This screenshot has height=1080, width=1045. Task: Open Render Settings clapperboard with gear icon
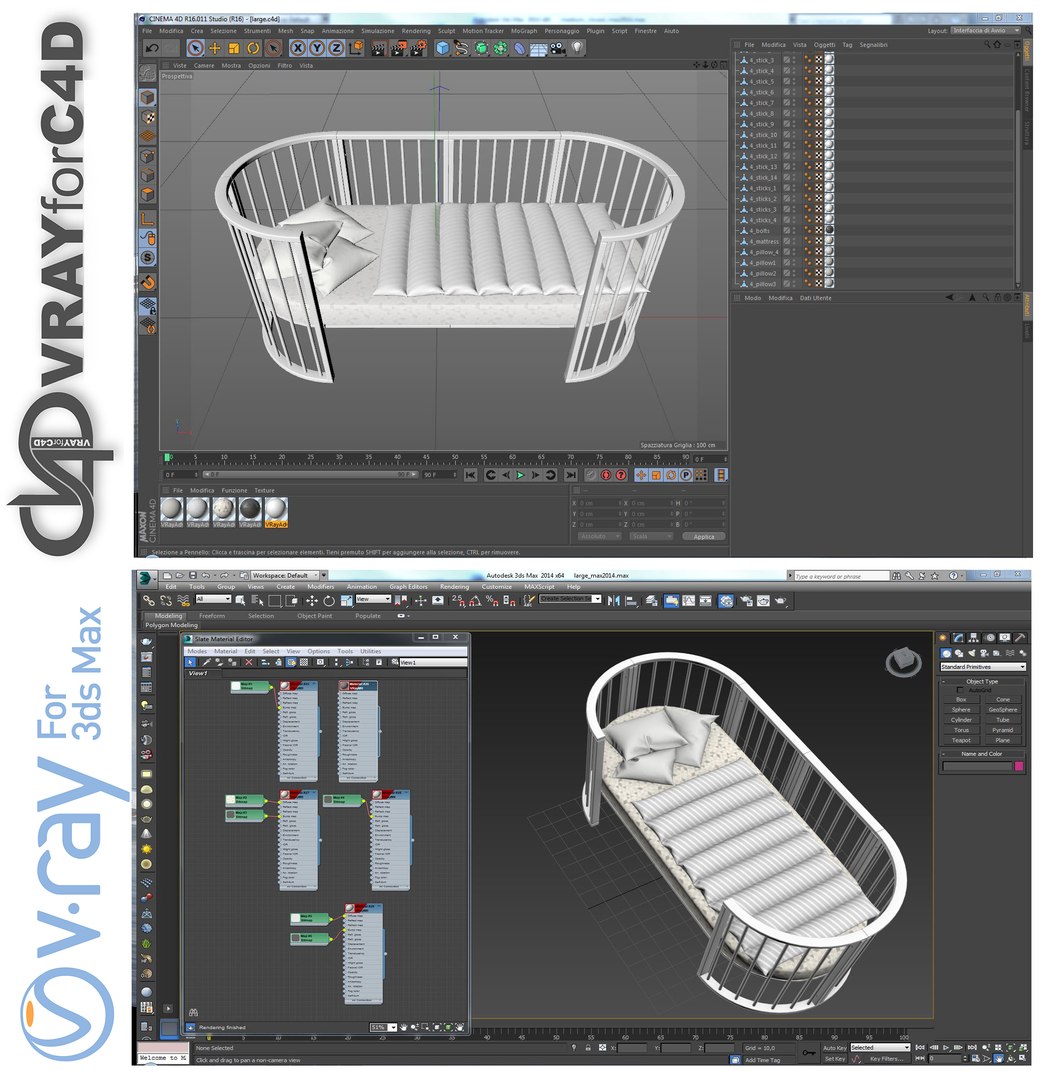coord(418,48)
